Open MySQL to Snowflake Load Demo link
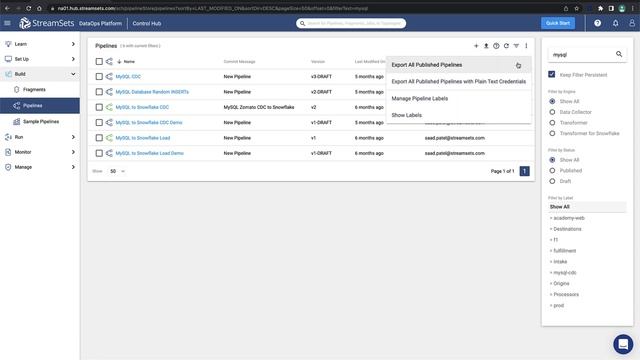The width and height of the screenshot is (640, 360). [x=149, y=153]
